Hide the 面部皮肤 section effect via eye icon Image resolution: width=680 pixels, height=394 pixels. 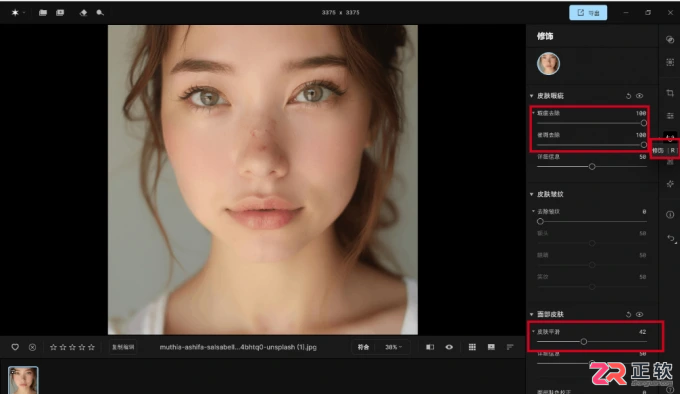click(x=640, y=314)
